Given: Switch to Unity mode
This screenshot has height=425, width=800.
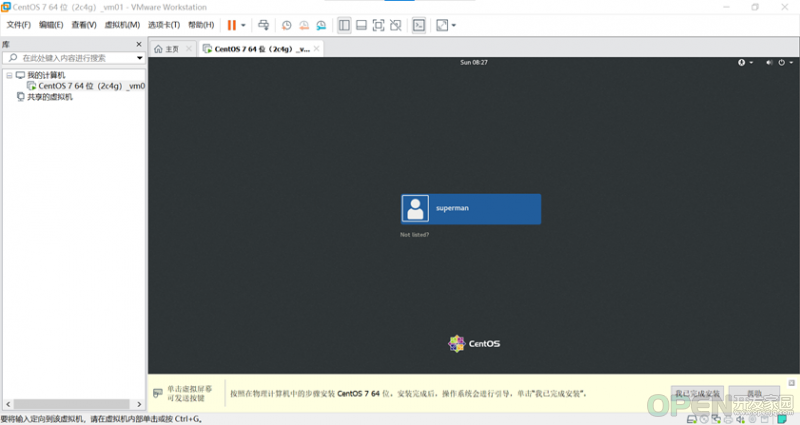Looking at the screenshot, I should (x=395, y=25).
